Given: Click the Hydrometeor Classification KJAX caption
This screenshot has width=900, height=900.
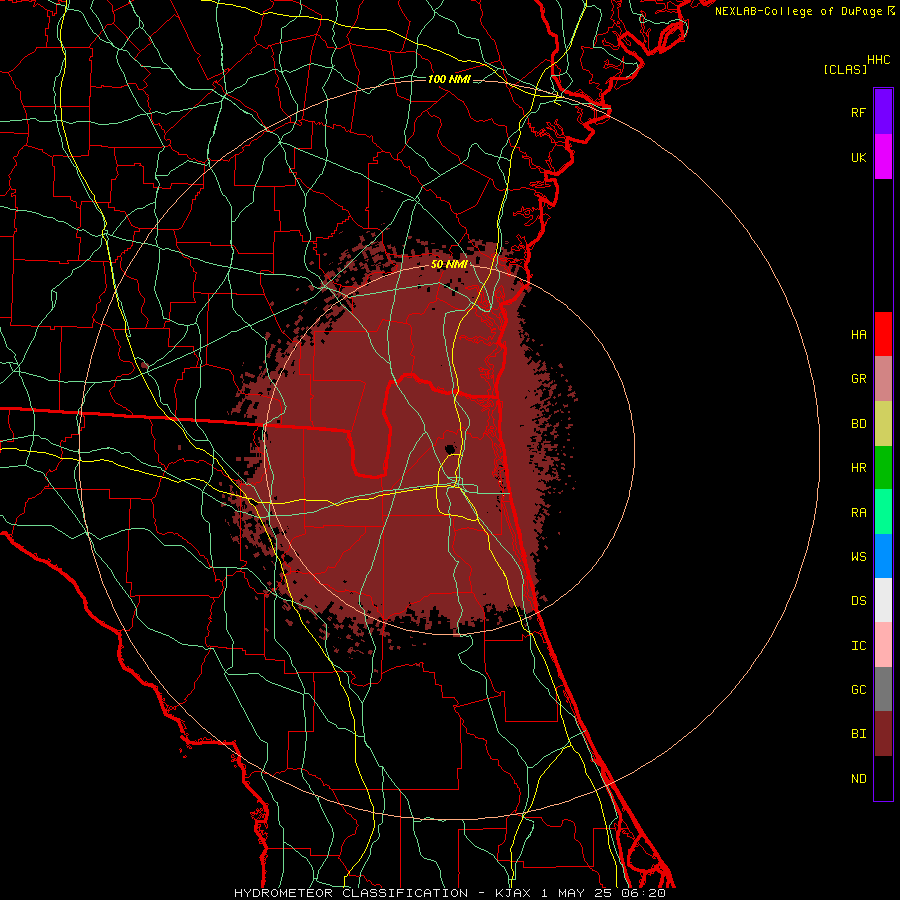Looking at the screenshot, I should 449,893.
